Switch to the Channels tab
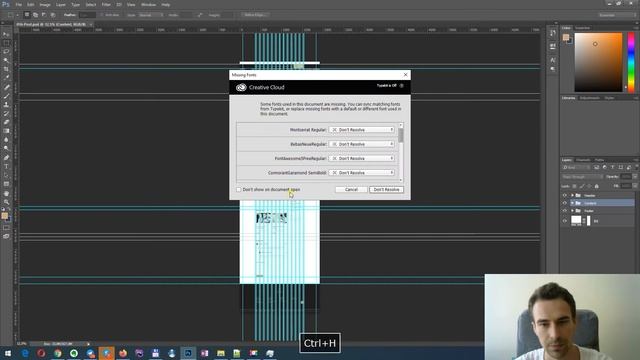The image size is (640, 360). pos(583,160)
